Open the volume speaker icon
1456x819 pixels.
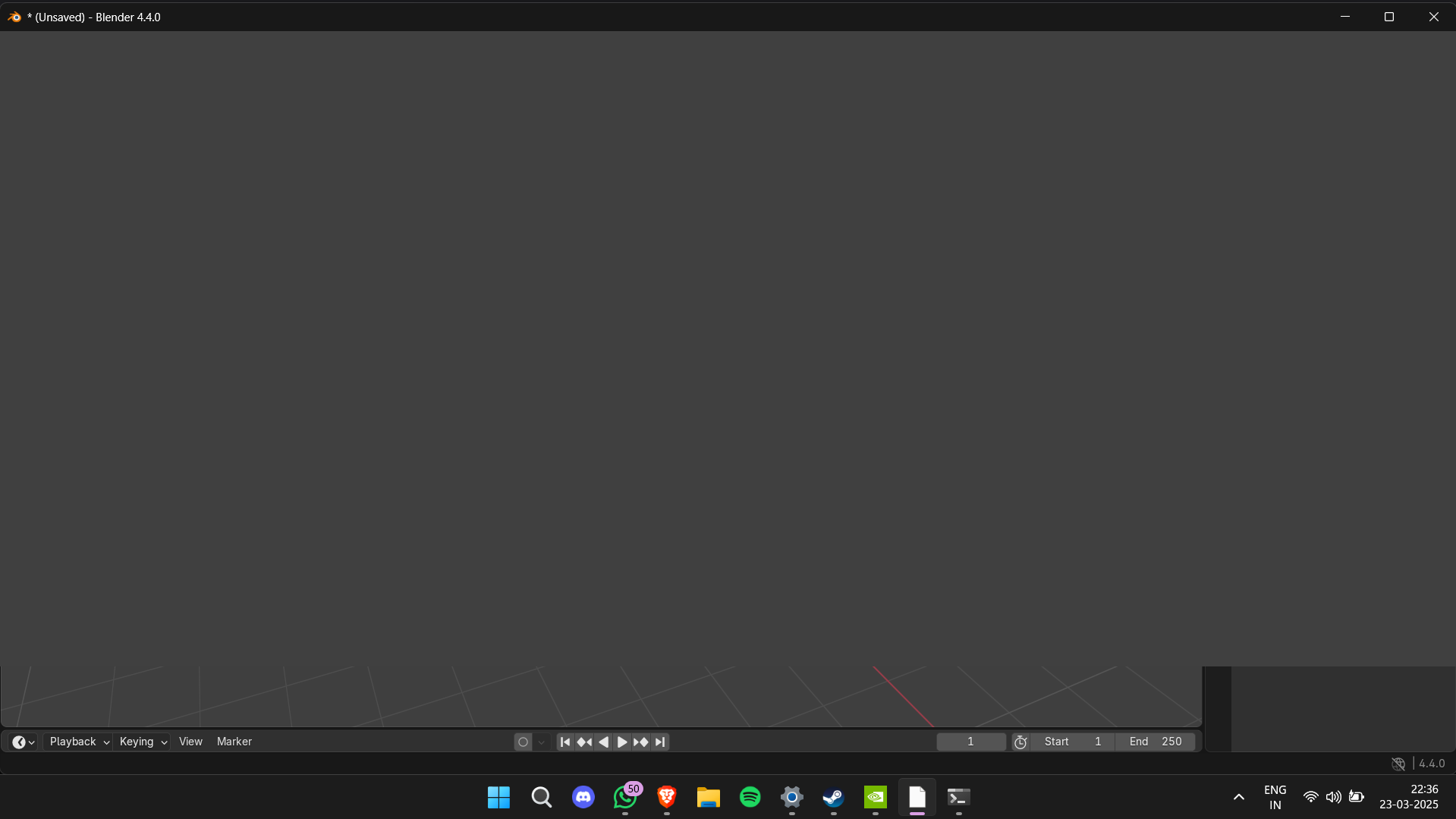coord(1333,797)
